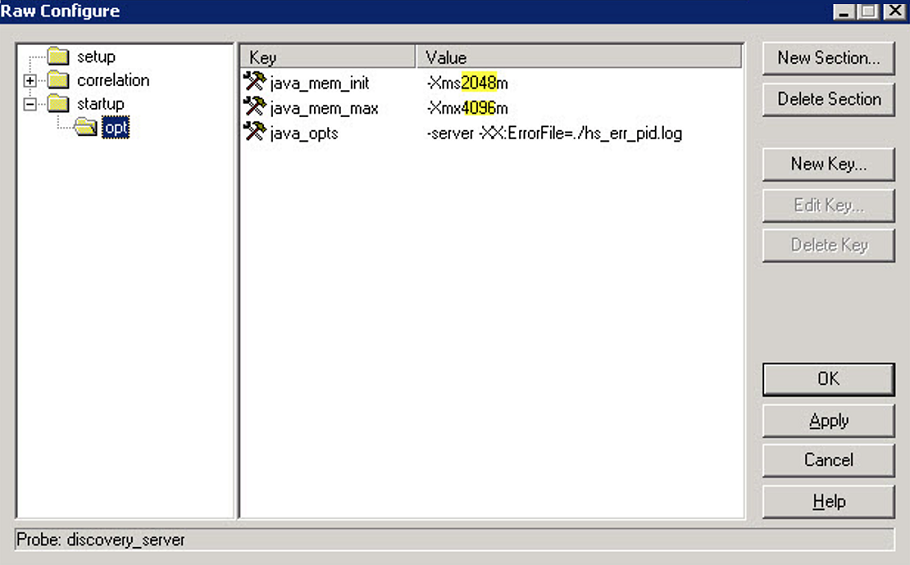Select the java_opts key
Viewport: 910px width, 565px height.
click(x=304, y=133)
